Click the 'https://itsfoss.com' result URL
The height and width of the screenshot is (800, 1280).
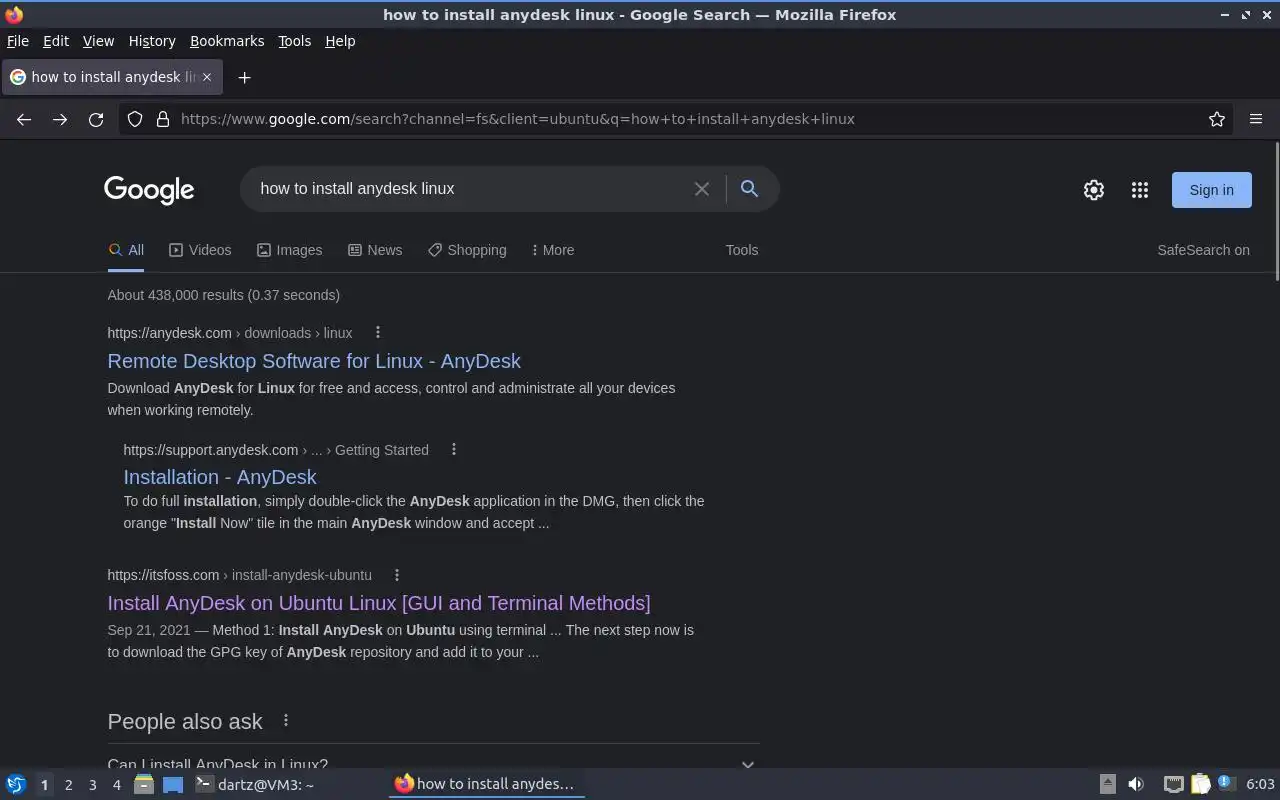163,575
